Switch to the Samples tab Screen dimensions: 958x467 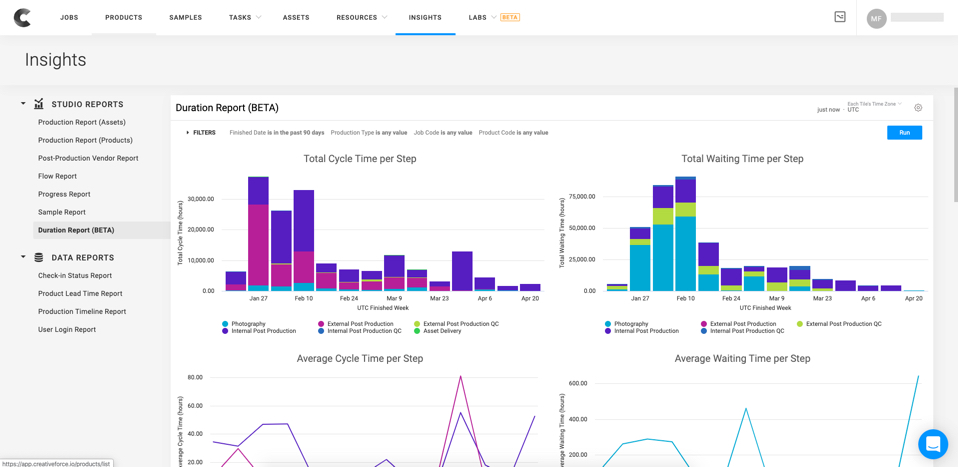185,18
